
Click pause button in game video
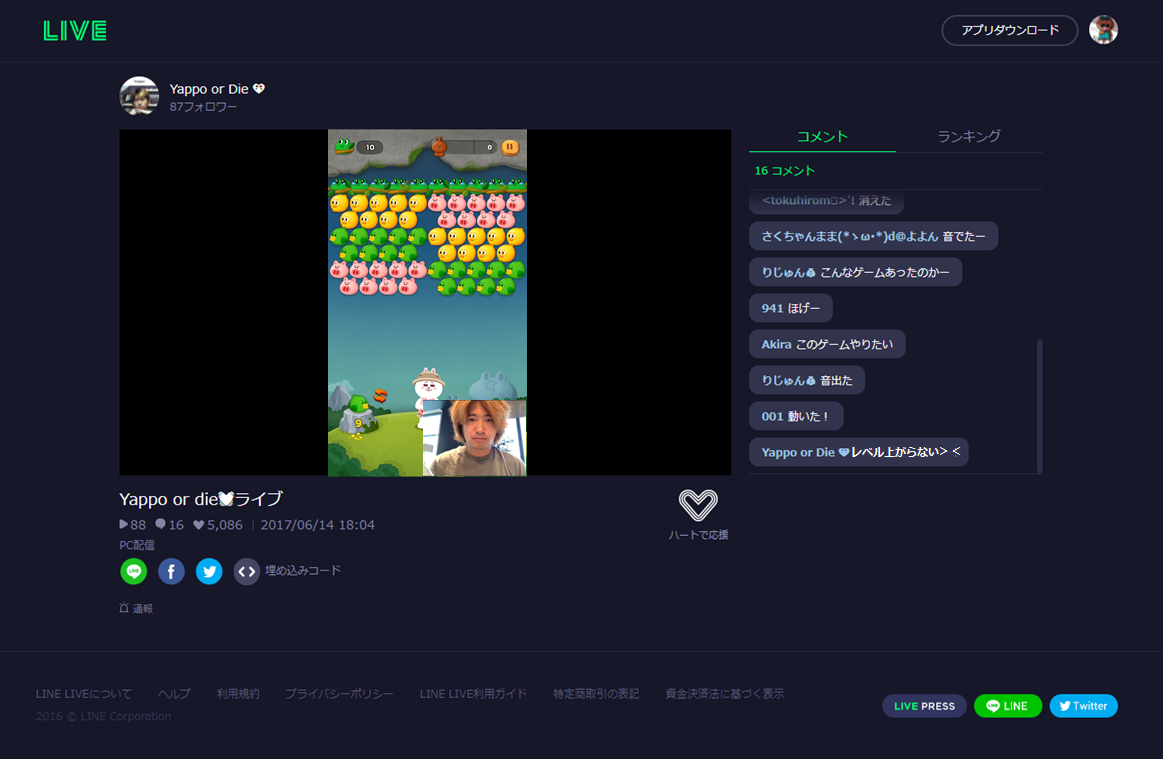pos(510,147)
